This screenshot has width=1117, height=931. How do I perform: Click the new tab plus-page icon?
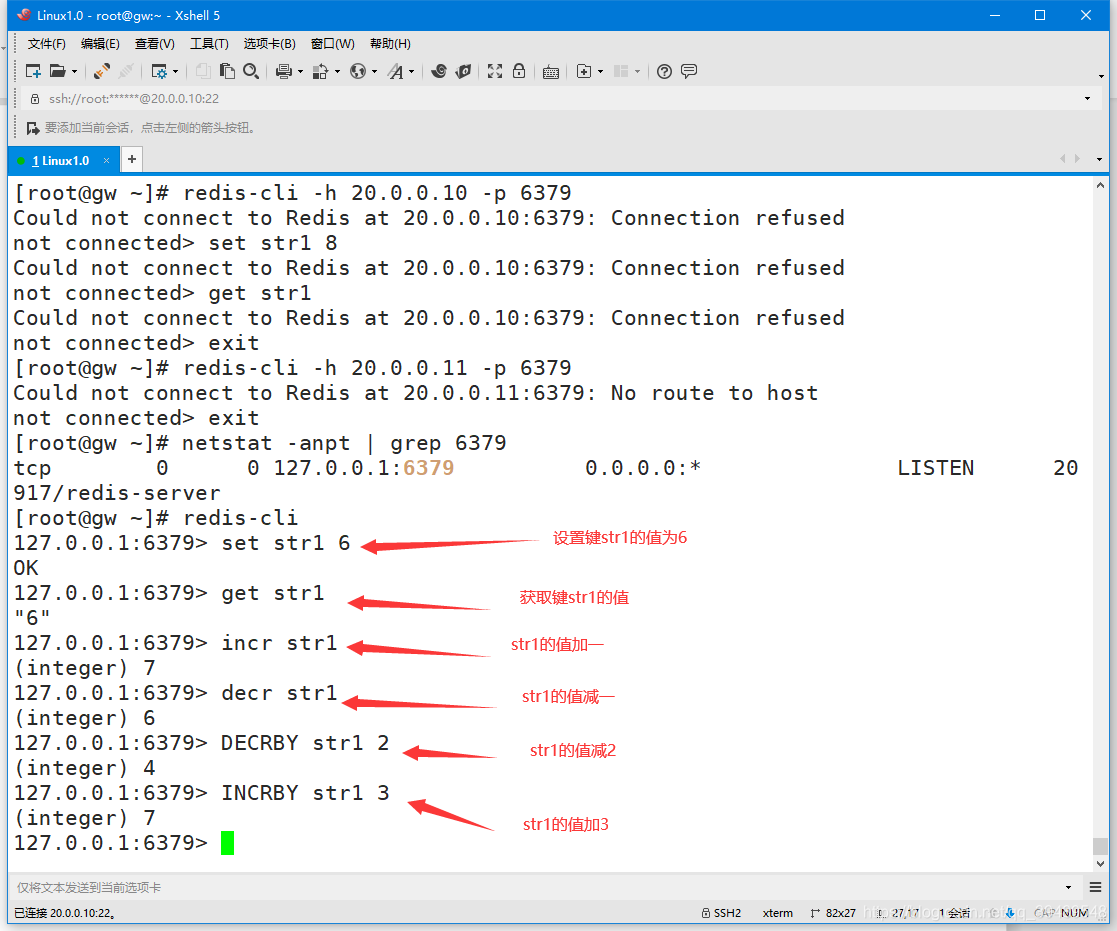(584, 71)
